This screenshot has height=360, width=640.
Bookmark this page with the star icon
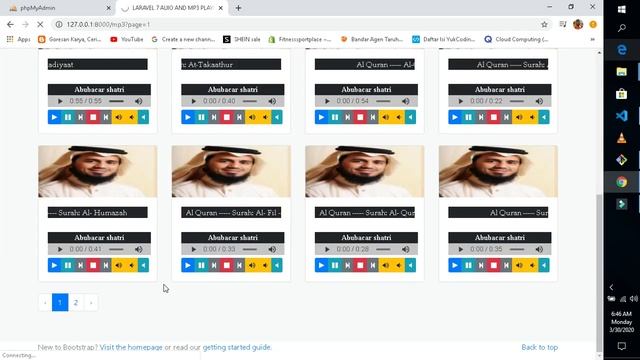[544, 24]
